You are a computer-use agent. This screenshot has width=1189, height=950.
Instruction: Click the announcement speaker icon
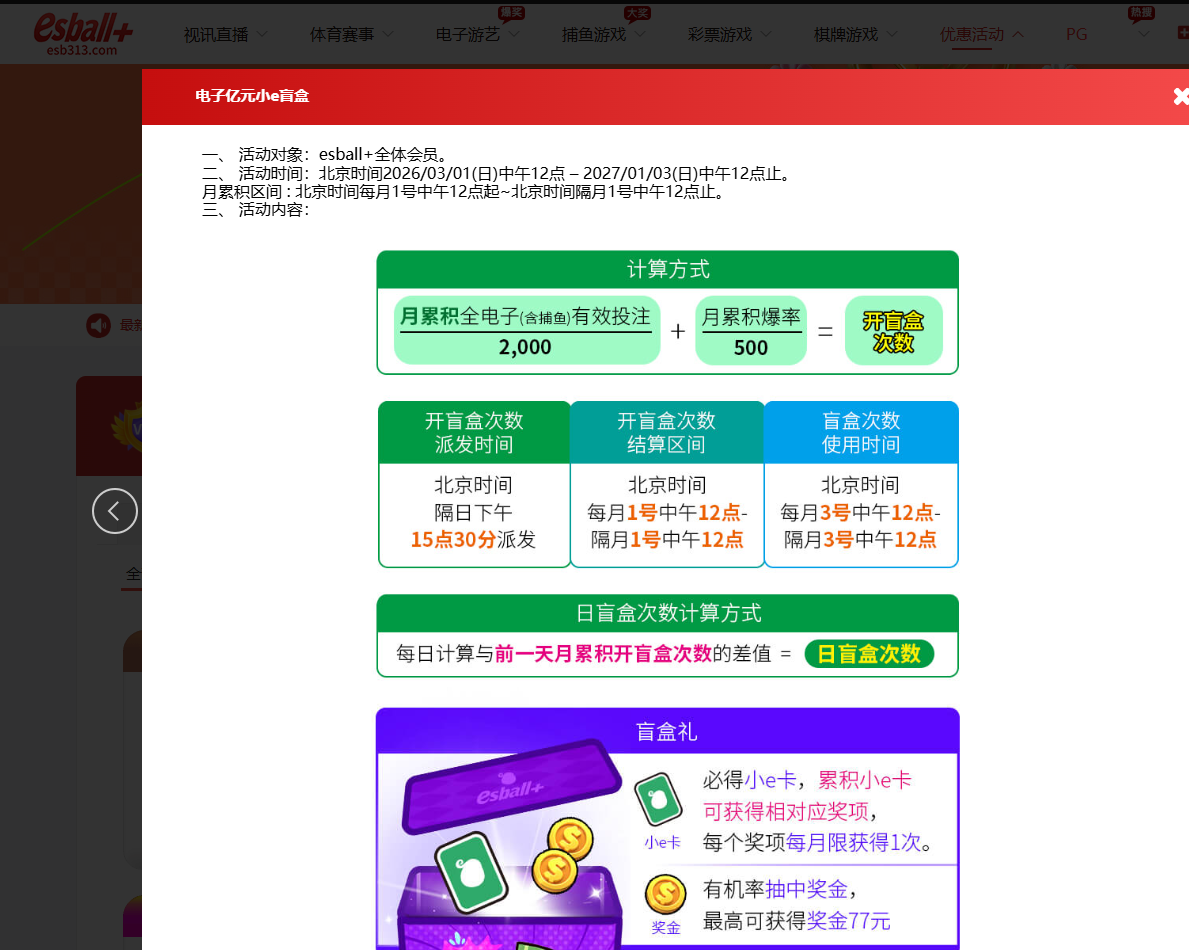(99, 326)
